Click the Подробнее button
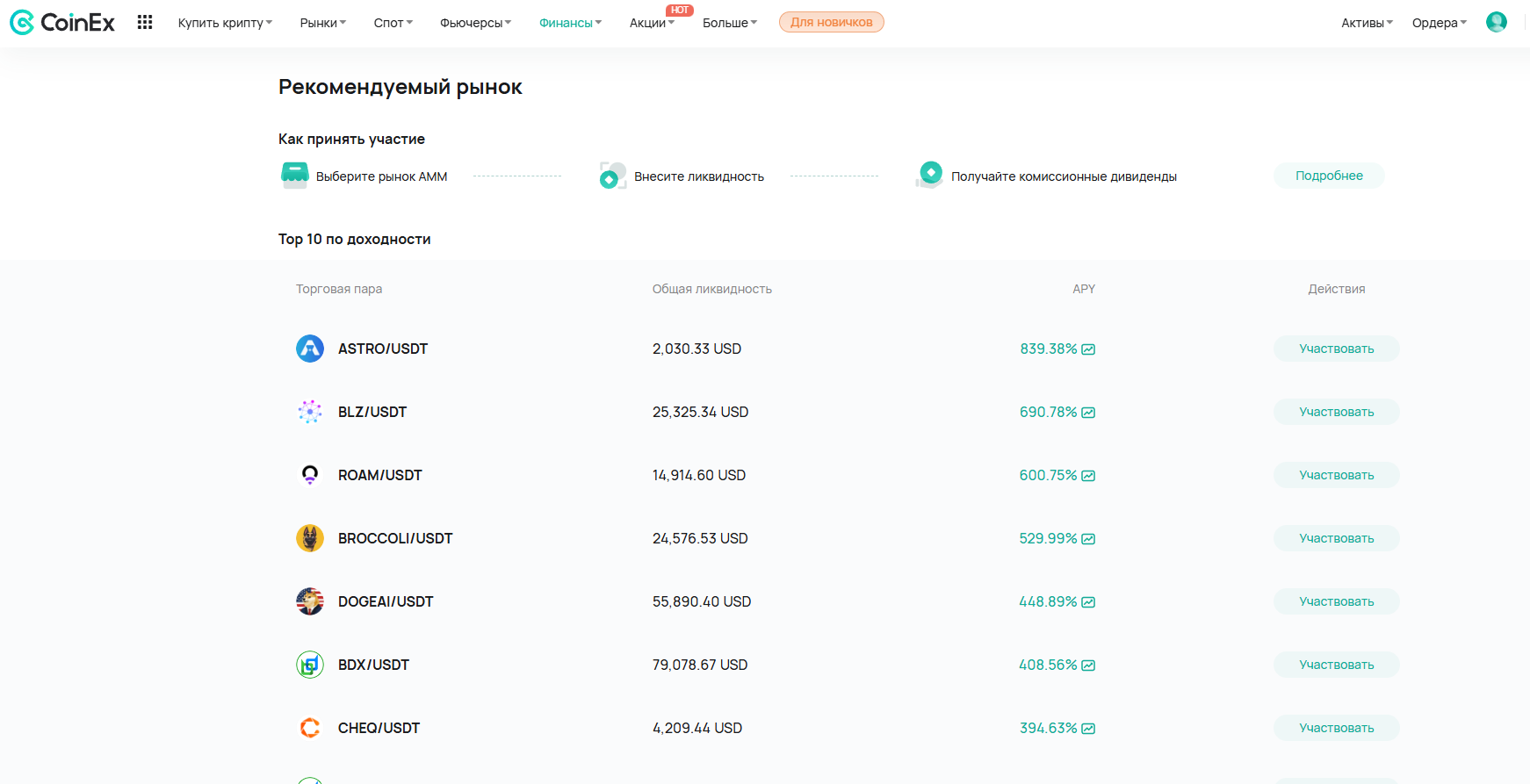The image size is (1530, 784). coord(1329,176)
